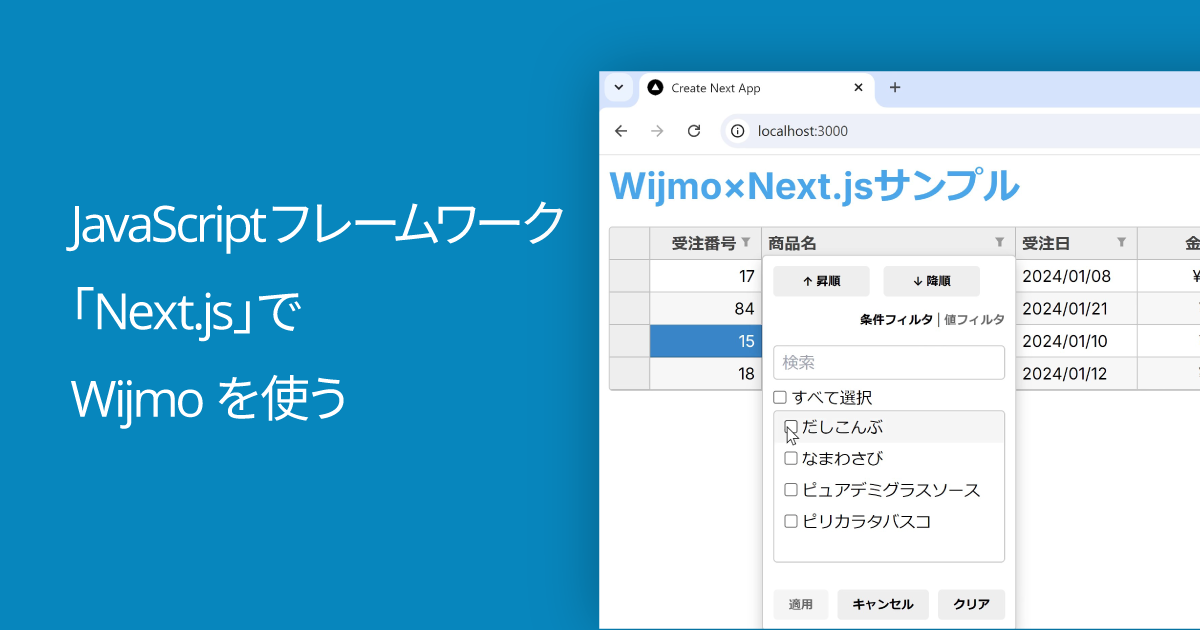
Task: Apply the filter with the 適用 button
Action: (800, 604)
